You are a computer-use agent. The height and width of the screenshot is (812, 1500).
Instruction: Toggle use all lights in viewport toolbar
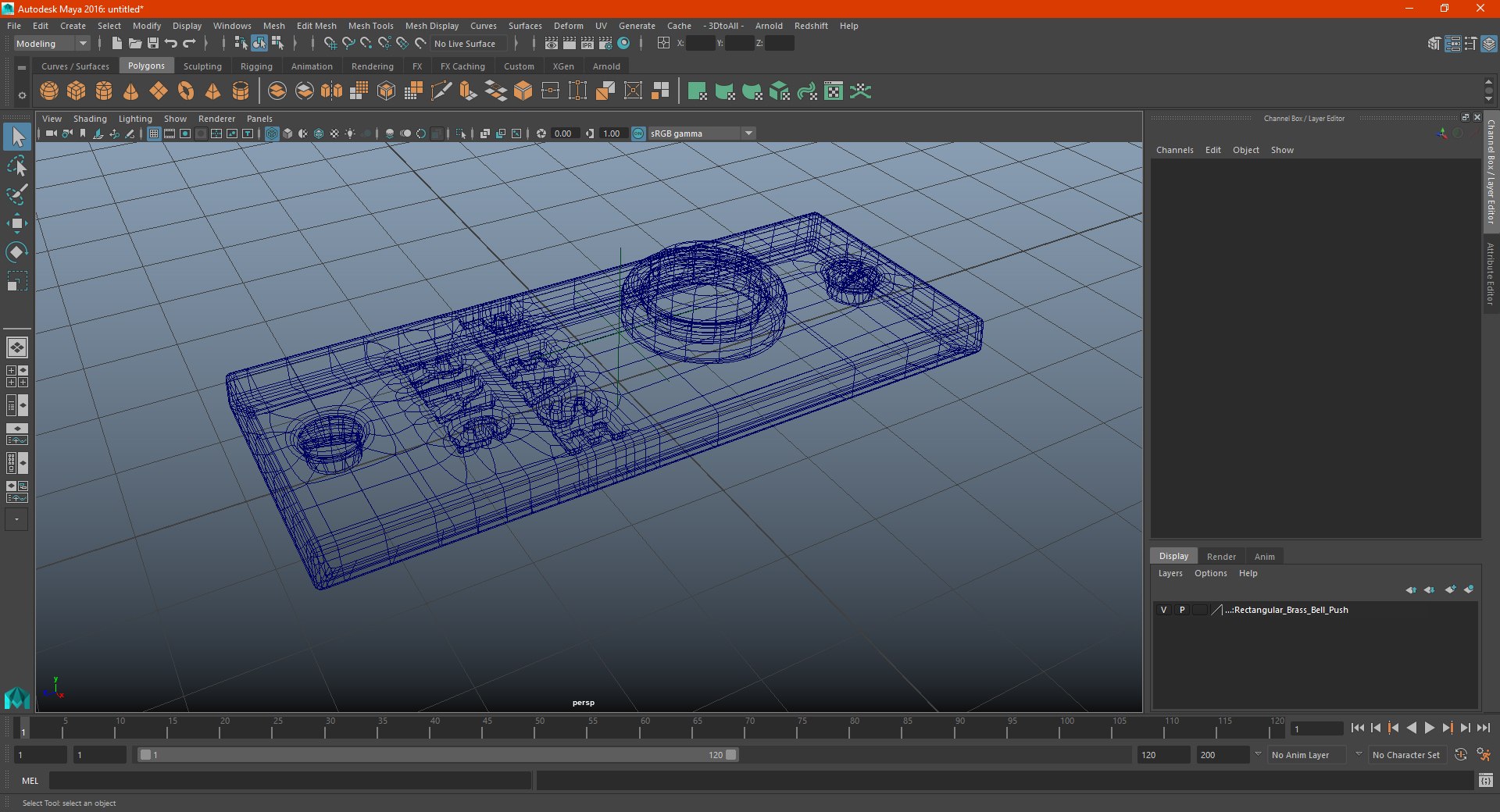click(350, 134)
